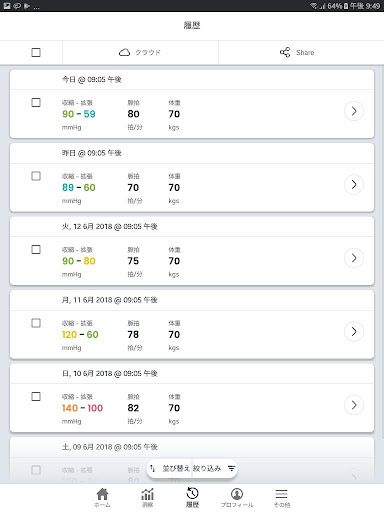Open details chevron for 89 - 60 reading
384x512 pixels.
tap(354, 184)
